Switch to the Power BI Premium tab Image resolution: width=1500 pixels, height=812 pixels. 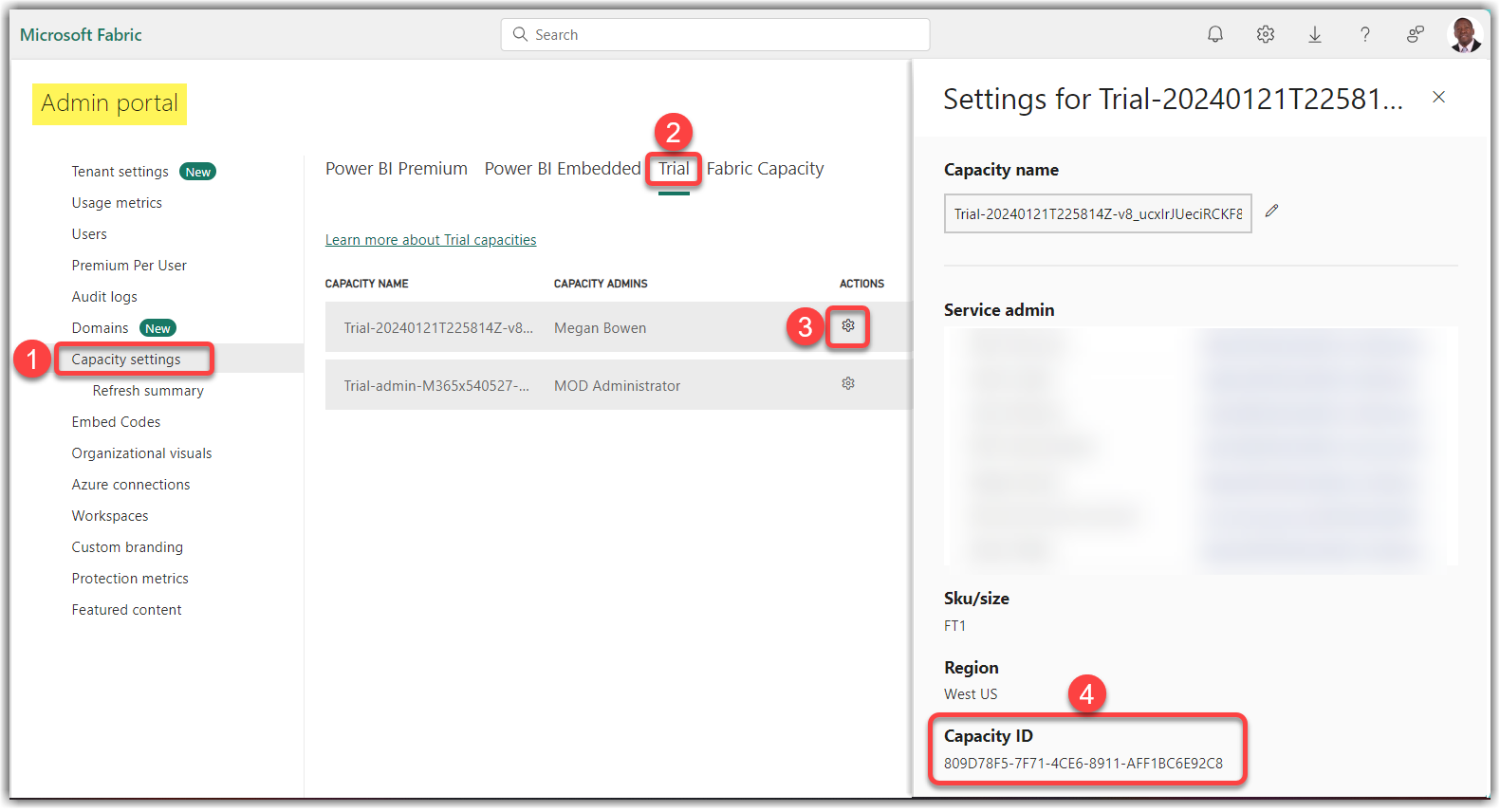[x=396, y=169]
